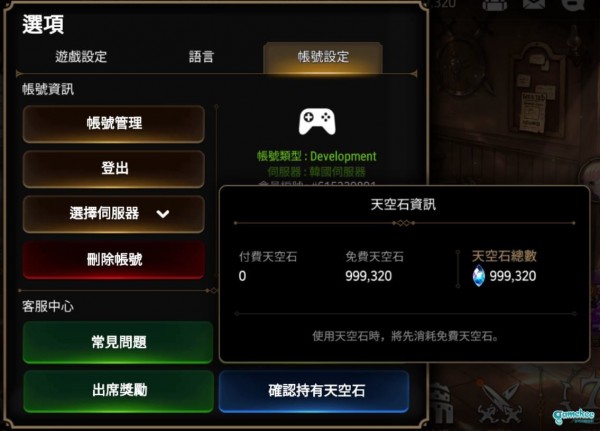Click the red 刪除帳號 button
Viewport: 600px width, 431px height.
(x=114, y=260)
